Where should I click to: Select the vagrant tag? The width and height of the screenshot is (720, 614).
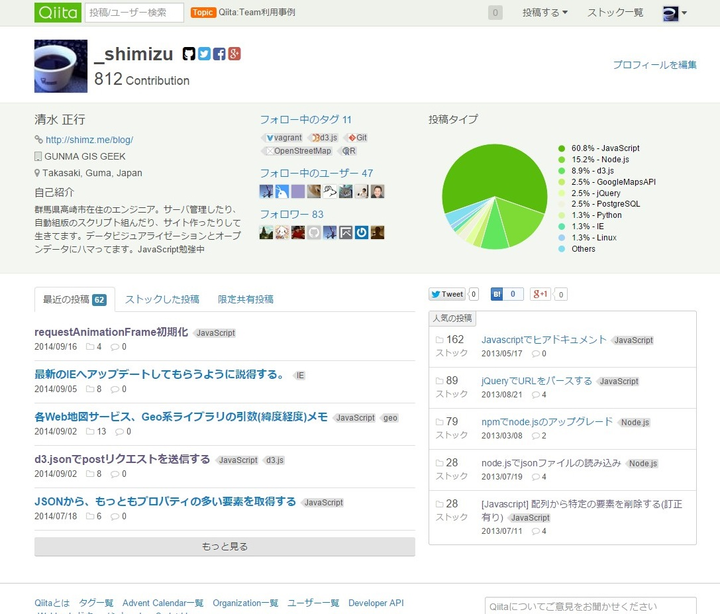284,138
